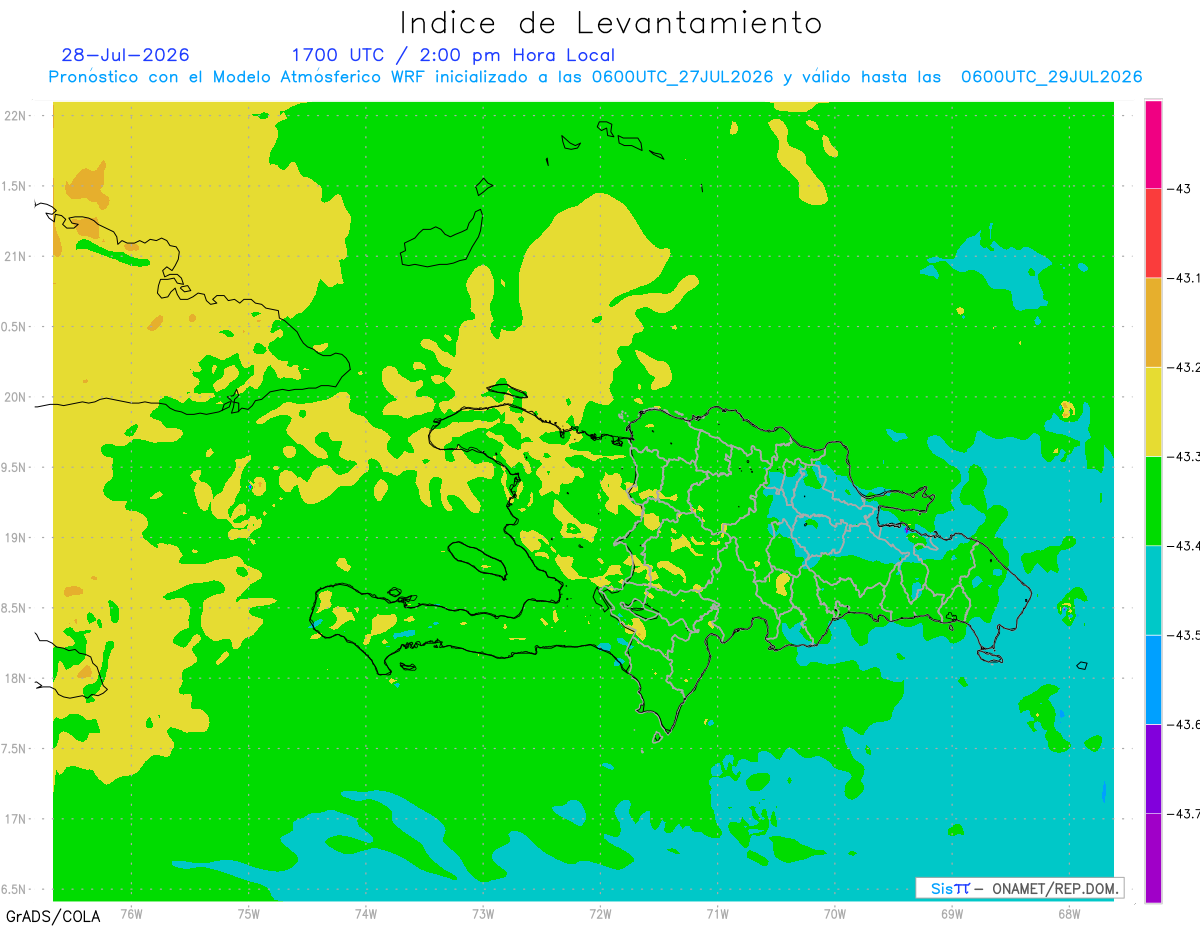Click the 'GrADS/COLA' credit text

tap(53, 916)
